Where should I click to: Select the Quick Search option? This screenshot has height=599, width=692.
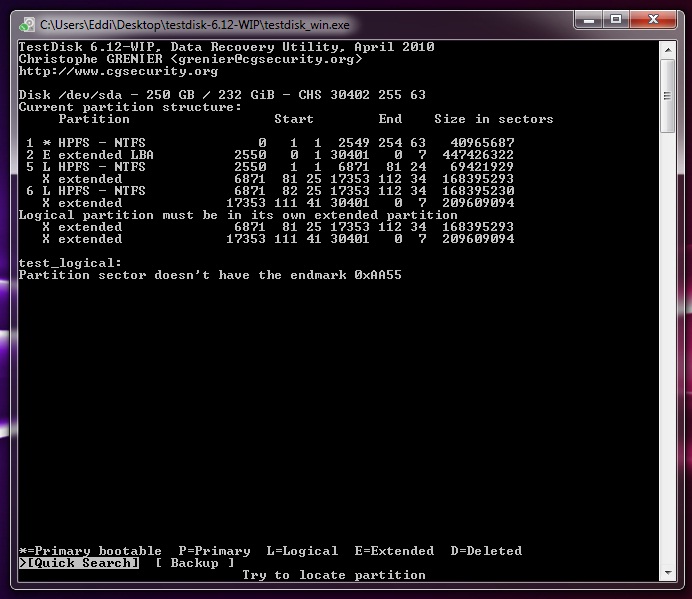click(x=79, y=563)
